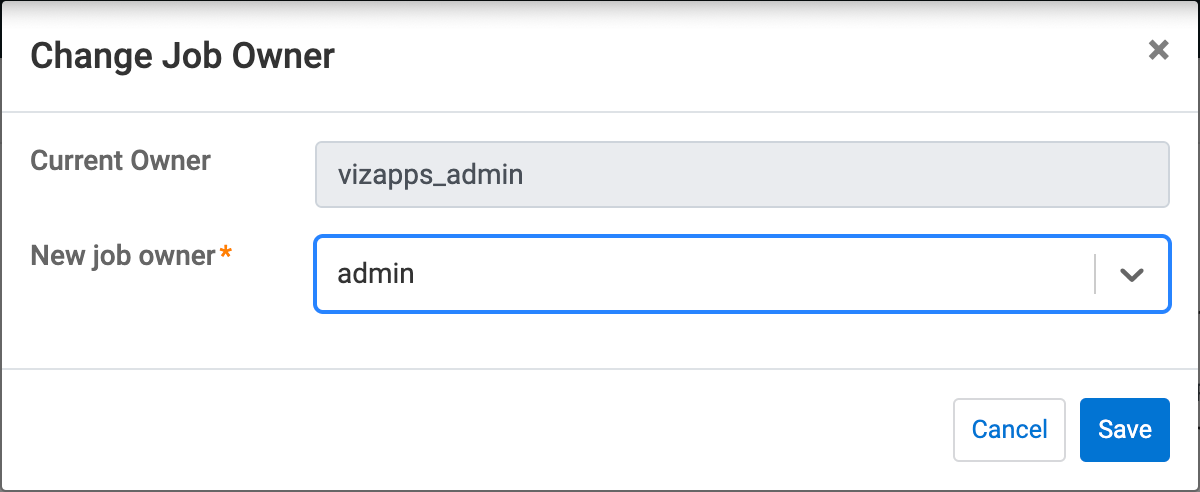Screen dimensions: 1200x492
Task: Expand the New job owner chevron arrow
Action: pos(1131,275)
